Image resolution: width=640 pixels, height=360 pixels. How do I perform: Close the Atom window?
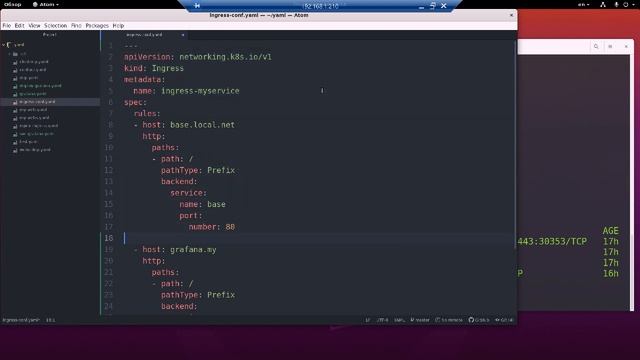[x=511, y=15]
